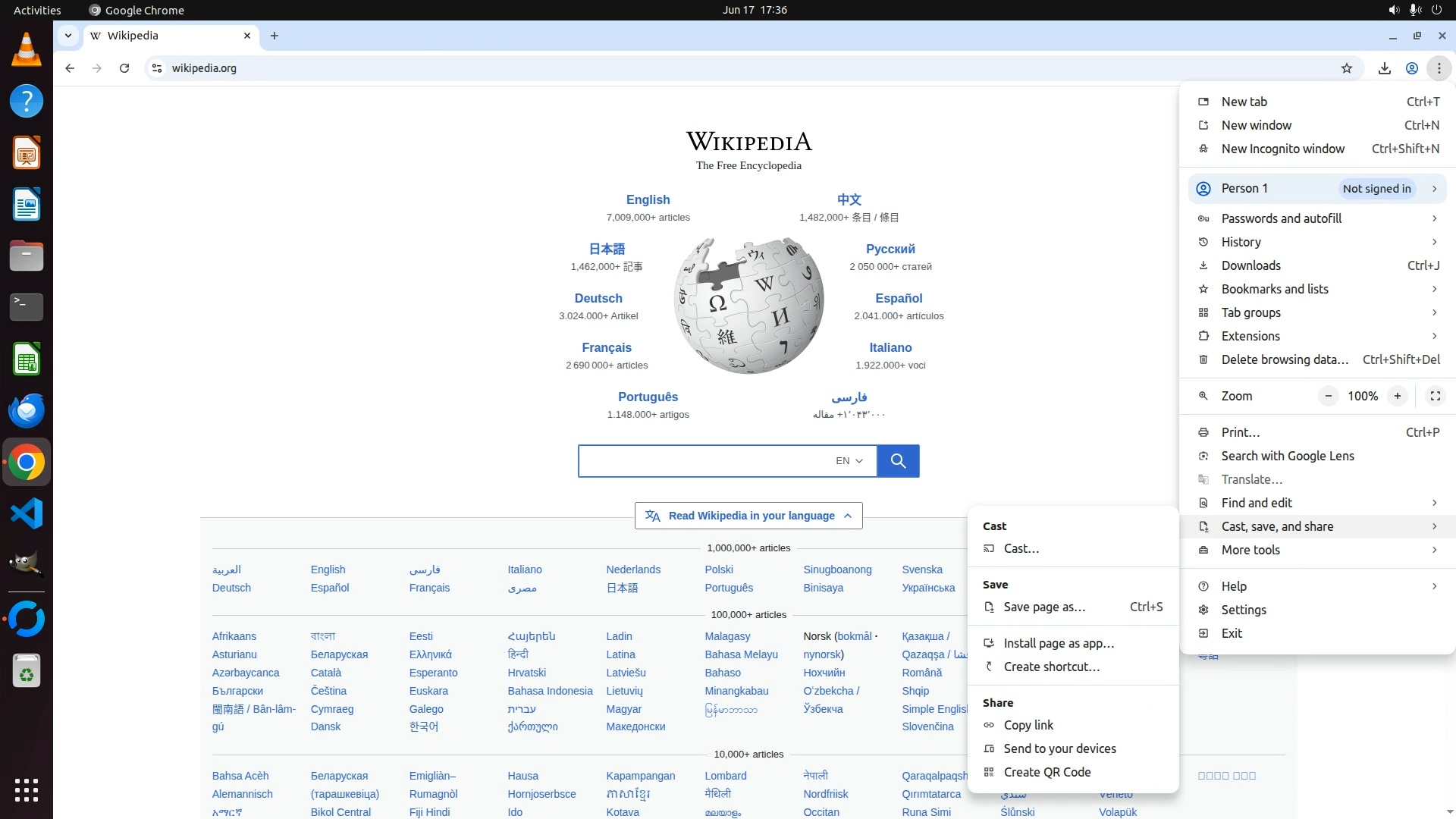The height and width of the screenshot is (819, 1456).
Task: Click inside the Wikipedia search field
Action: pos(701,461)
